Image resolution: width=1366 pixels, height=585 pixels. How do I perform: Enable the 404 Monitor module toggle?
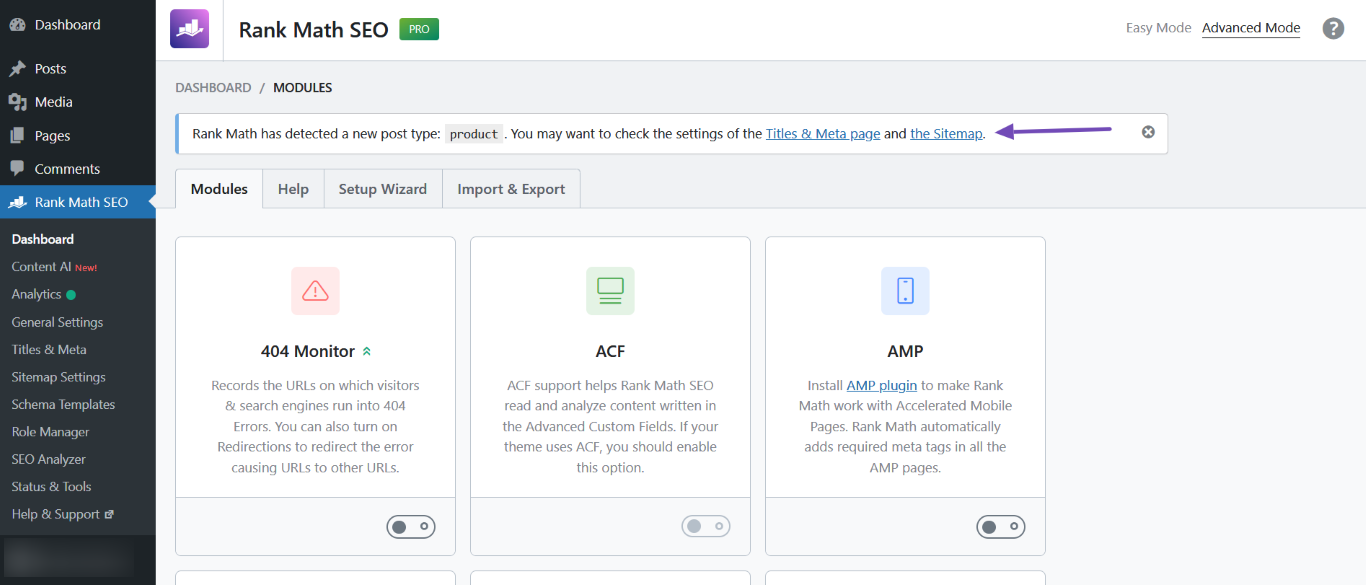pyautogui.click(x=411, y=526)
